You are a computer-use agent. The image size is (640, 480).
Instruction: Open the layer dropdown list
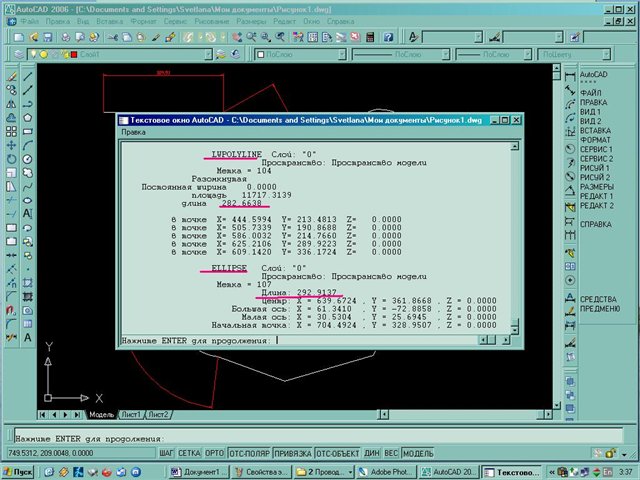237,55
